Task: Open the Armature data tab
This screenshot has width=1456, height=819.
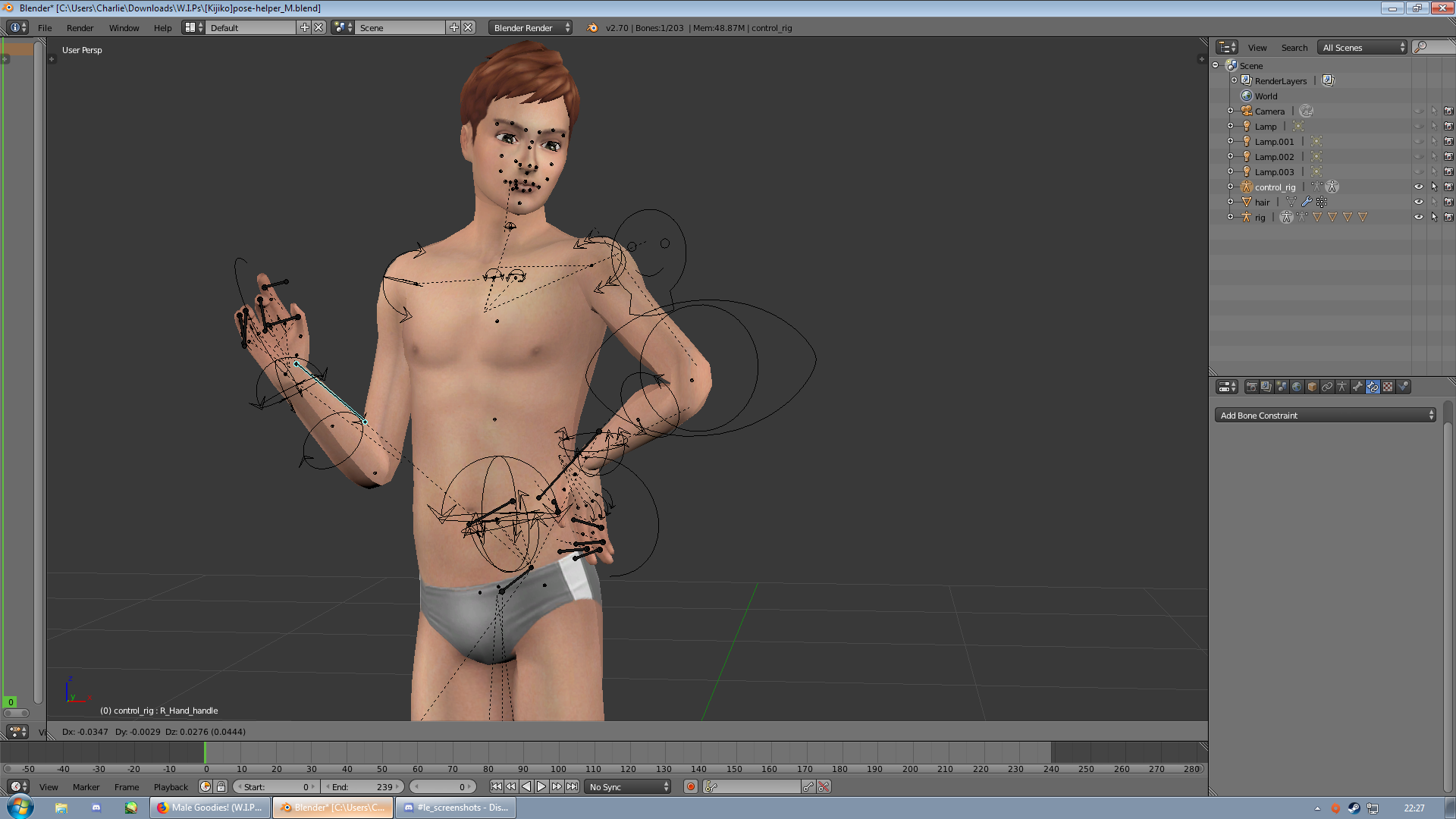Action: [x=1342, y=387]
